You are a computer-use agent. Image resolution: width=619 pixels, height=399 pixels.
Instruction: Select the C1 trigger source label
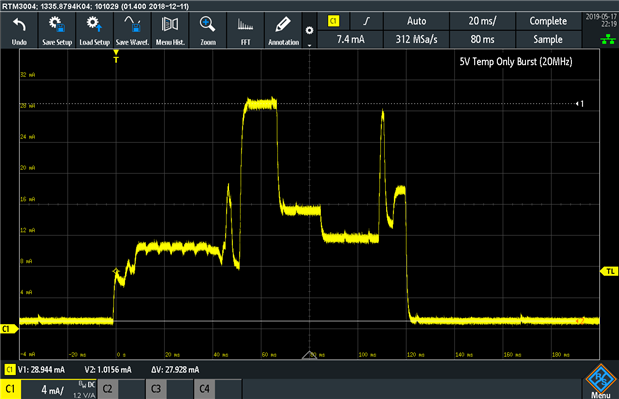(x=334, y=21)
